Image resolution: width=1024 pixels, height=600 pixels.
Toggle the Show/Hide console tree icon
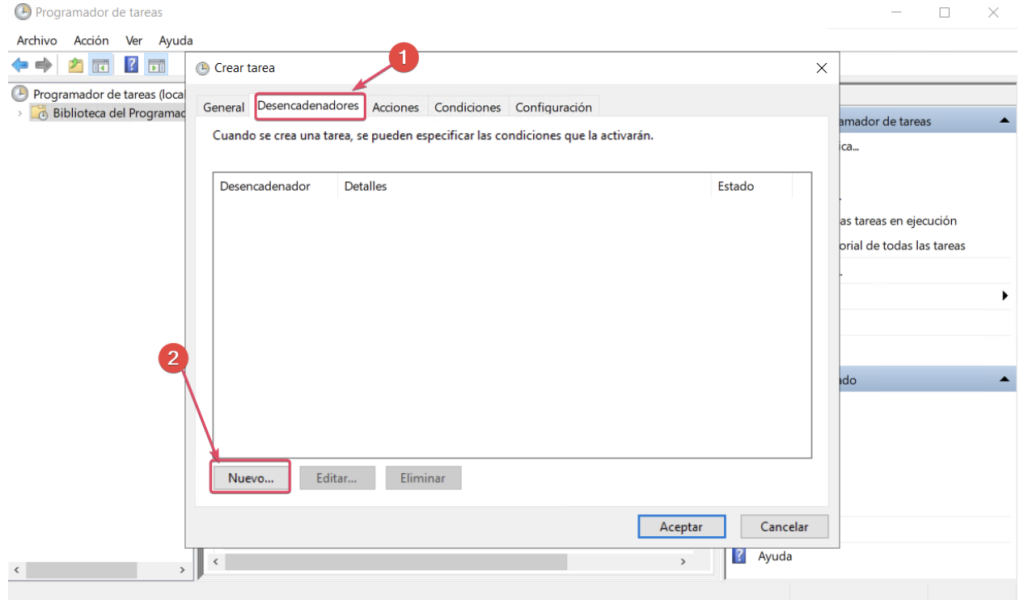[x=100, y=65]
